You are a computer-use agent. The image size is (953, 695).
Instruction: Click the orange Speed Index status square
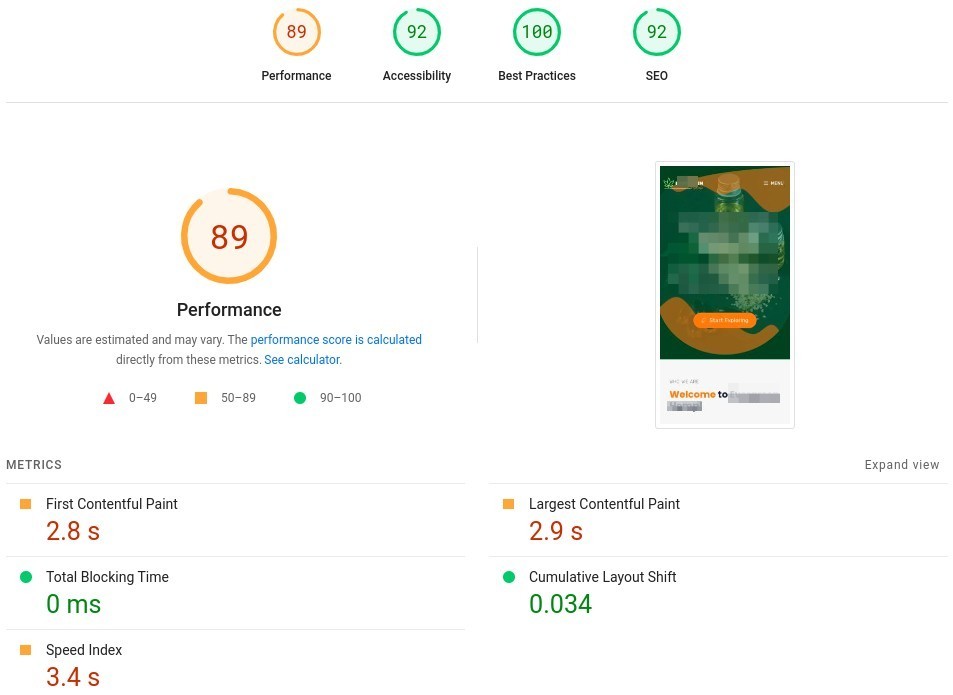(x=26, y=650)
